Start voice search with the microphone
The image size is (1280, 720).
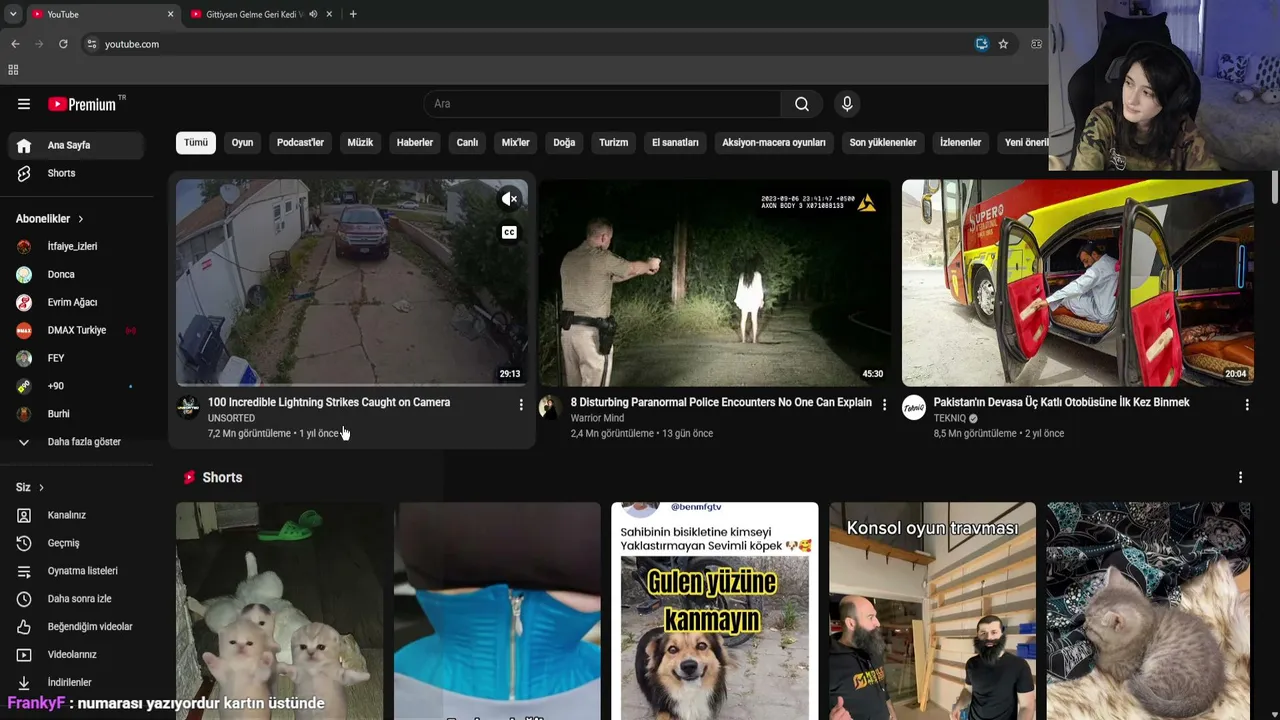847,104
